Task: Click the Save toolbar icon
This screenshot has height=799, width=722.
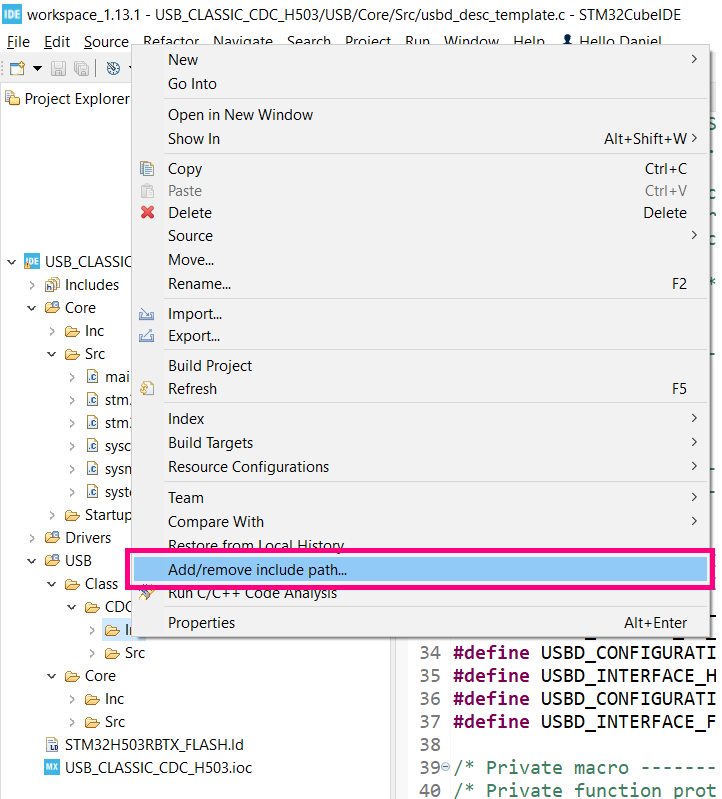Action: click(x=58, y=68)
